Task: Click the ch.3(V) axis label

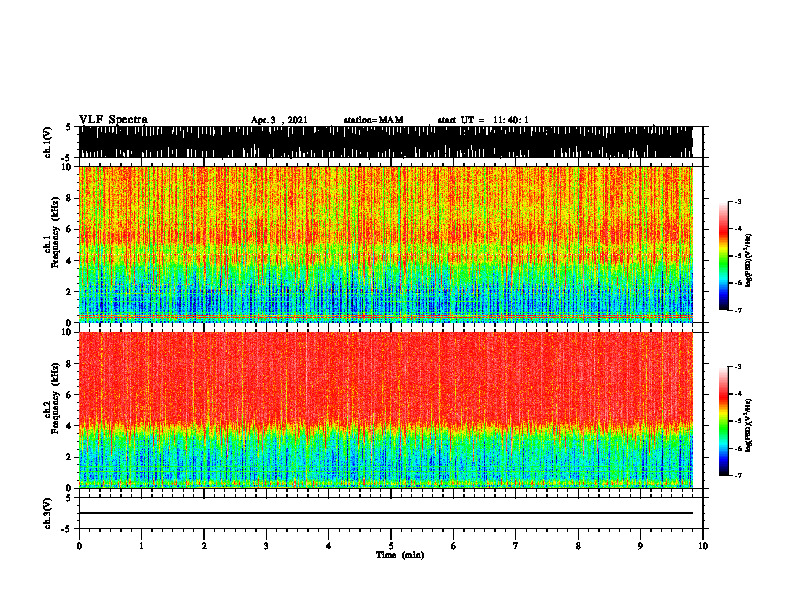Action: [48, 513]
